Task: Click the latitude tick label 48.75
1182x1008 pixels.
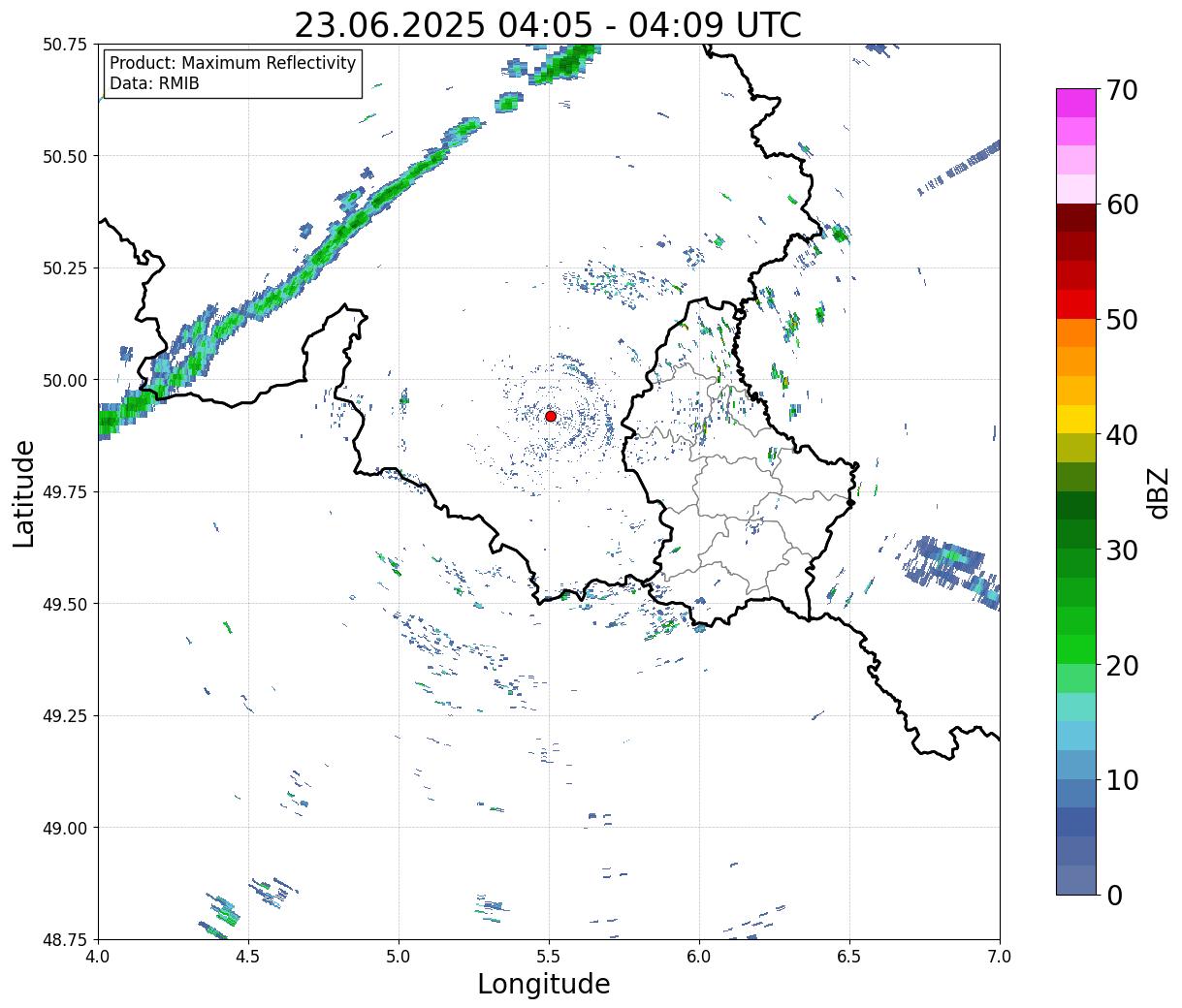Action: pos(65,939)
